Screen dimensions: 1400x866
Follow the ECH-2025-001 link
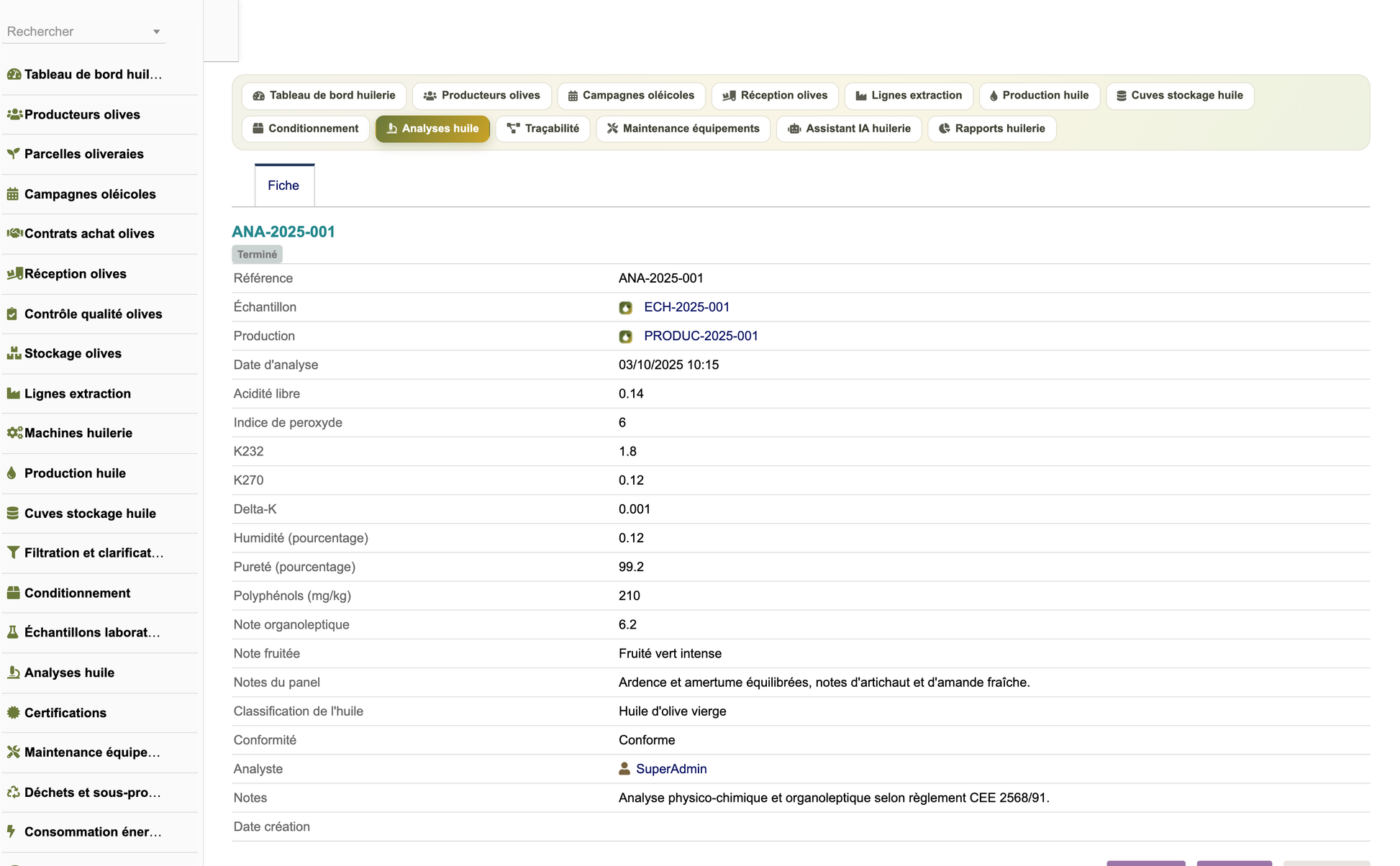pyautogui.click(x=686, y=307)
